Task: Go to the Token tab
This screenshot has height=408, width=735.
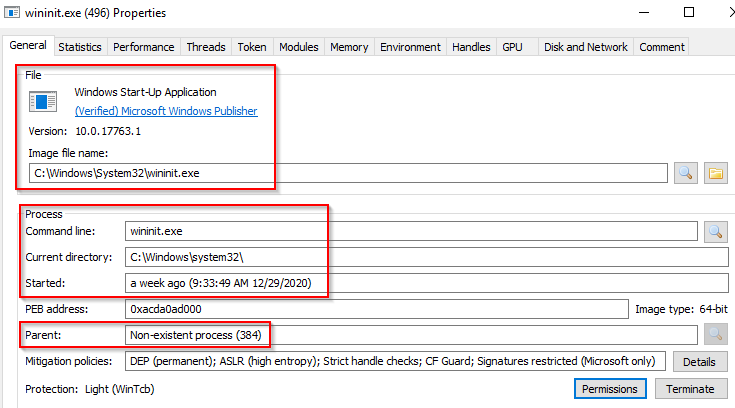Action: (251, 47)
